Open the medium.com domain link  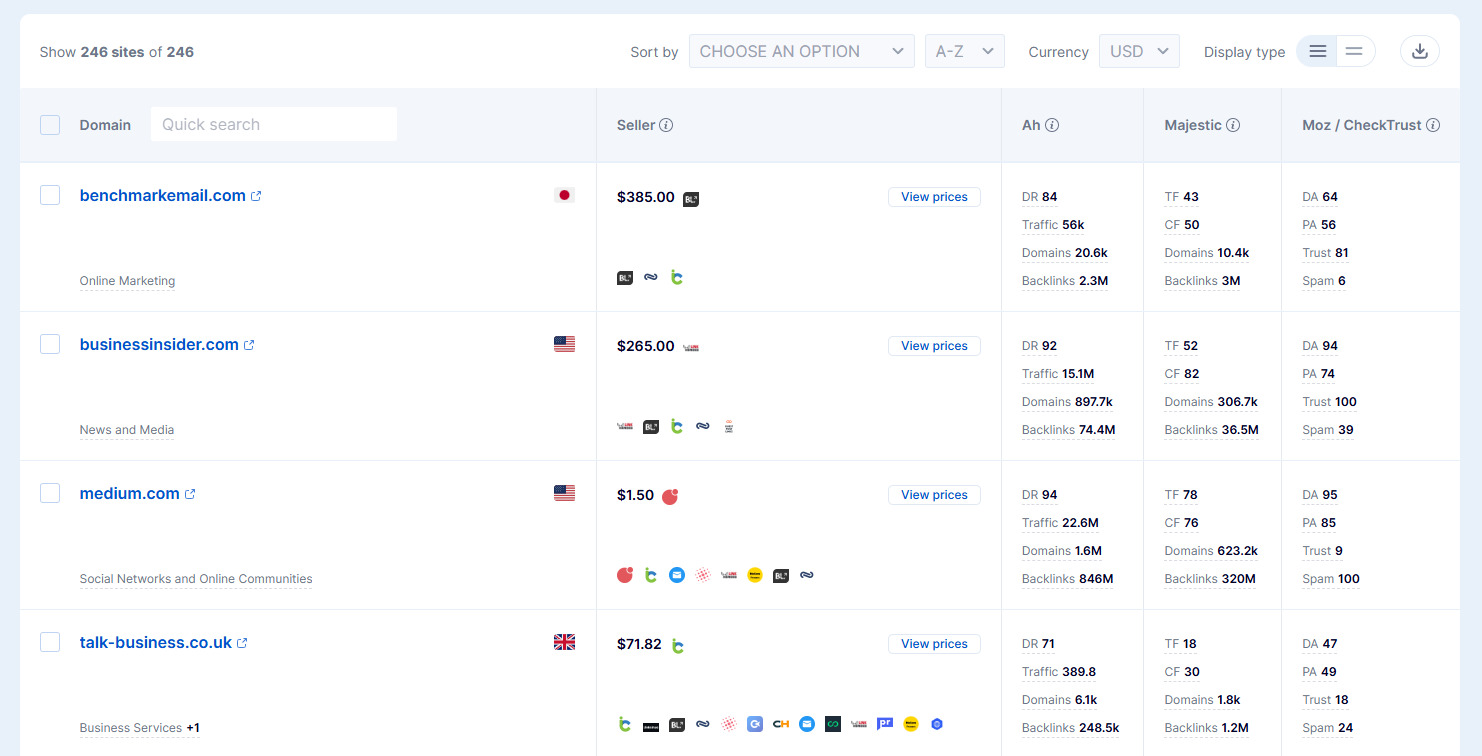click(130, 494)
